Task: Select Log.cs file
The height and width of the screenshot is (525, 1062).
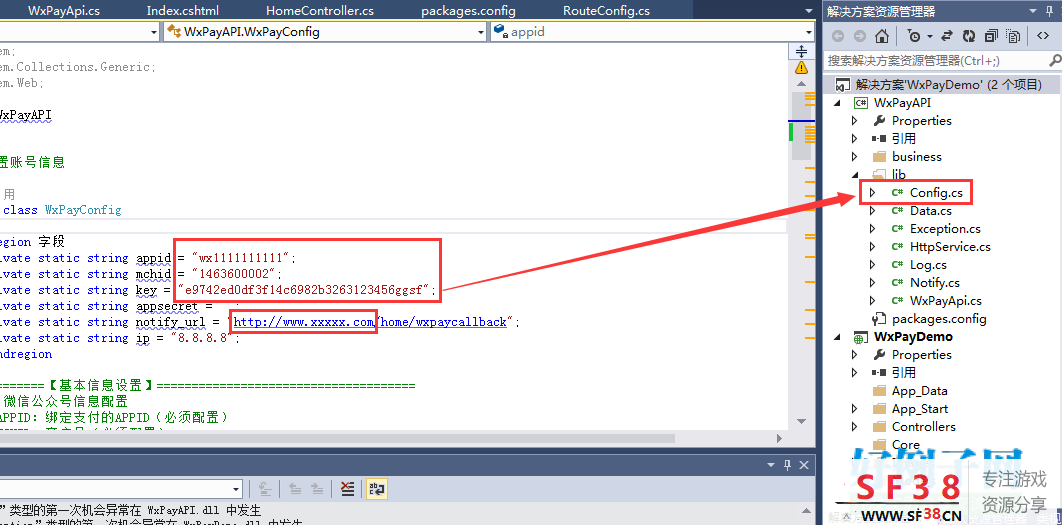Action: point(928,265)
